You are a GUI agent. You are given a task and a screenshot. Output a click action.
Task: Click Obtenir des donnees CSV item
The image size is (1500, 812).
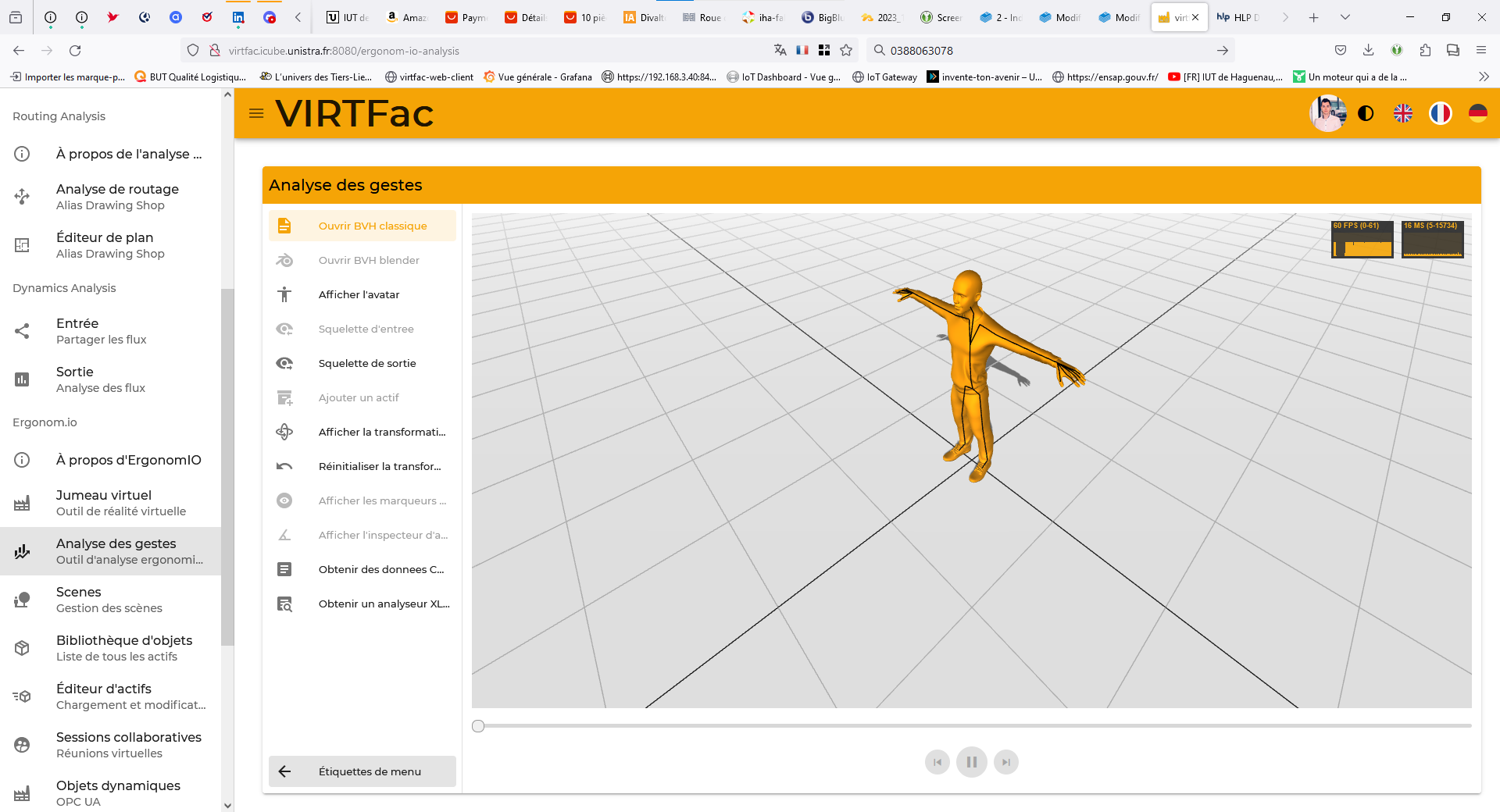click(x=362, y=569)
